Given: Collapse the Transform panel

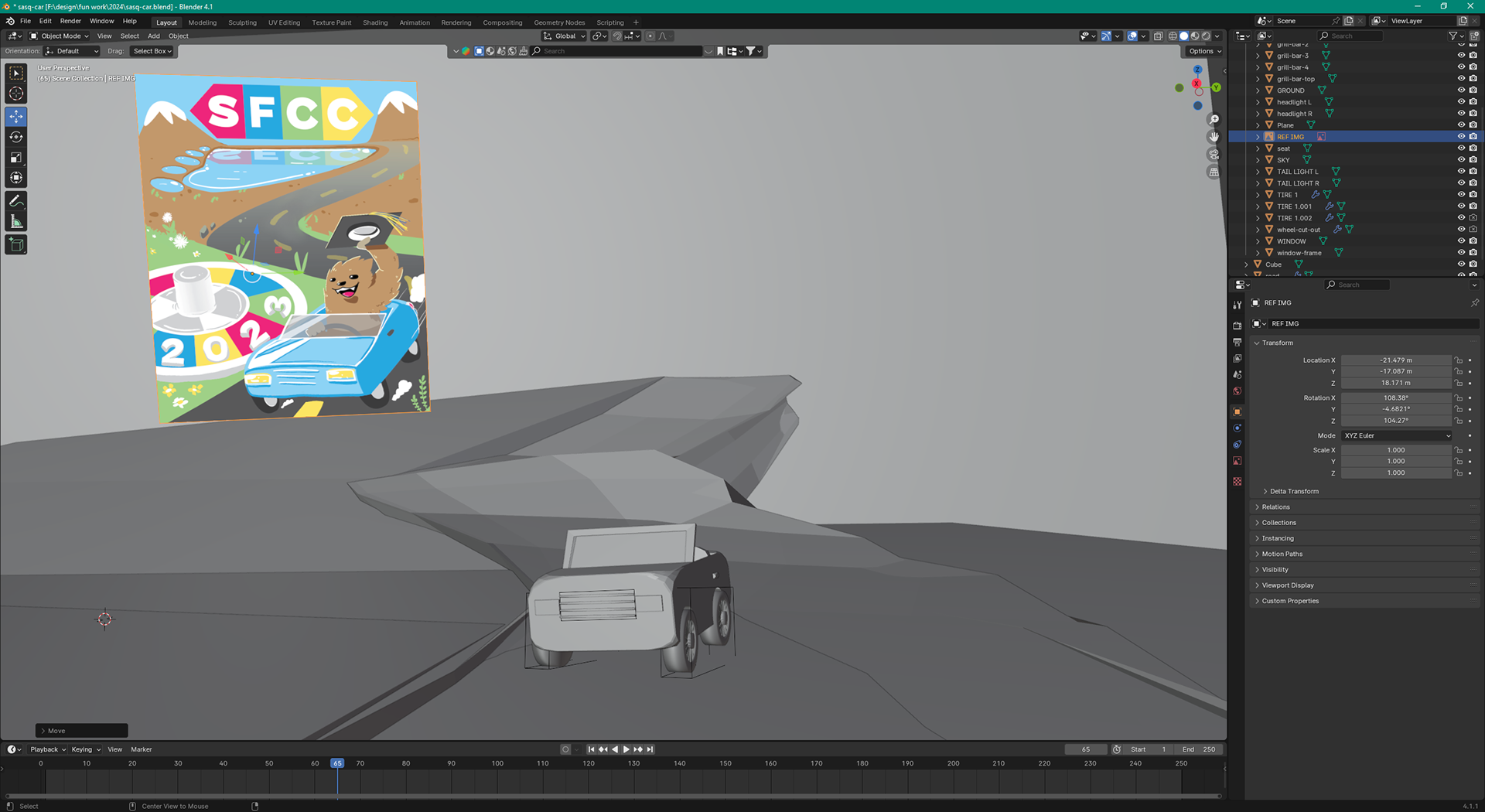Looking at the screenshot, I should 1277,343.
